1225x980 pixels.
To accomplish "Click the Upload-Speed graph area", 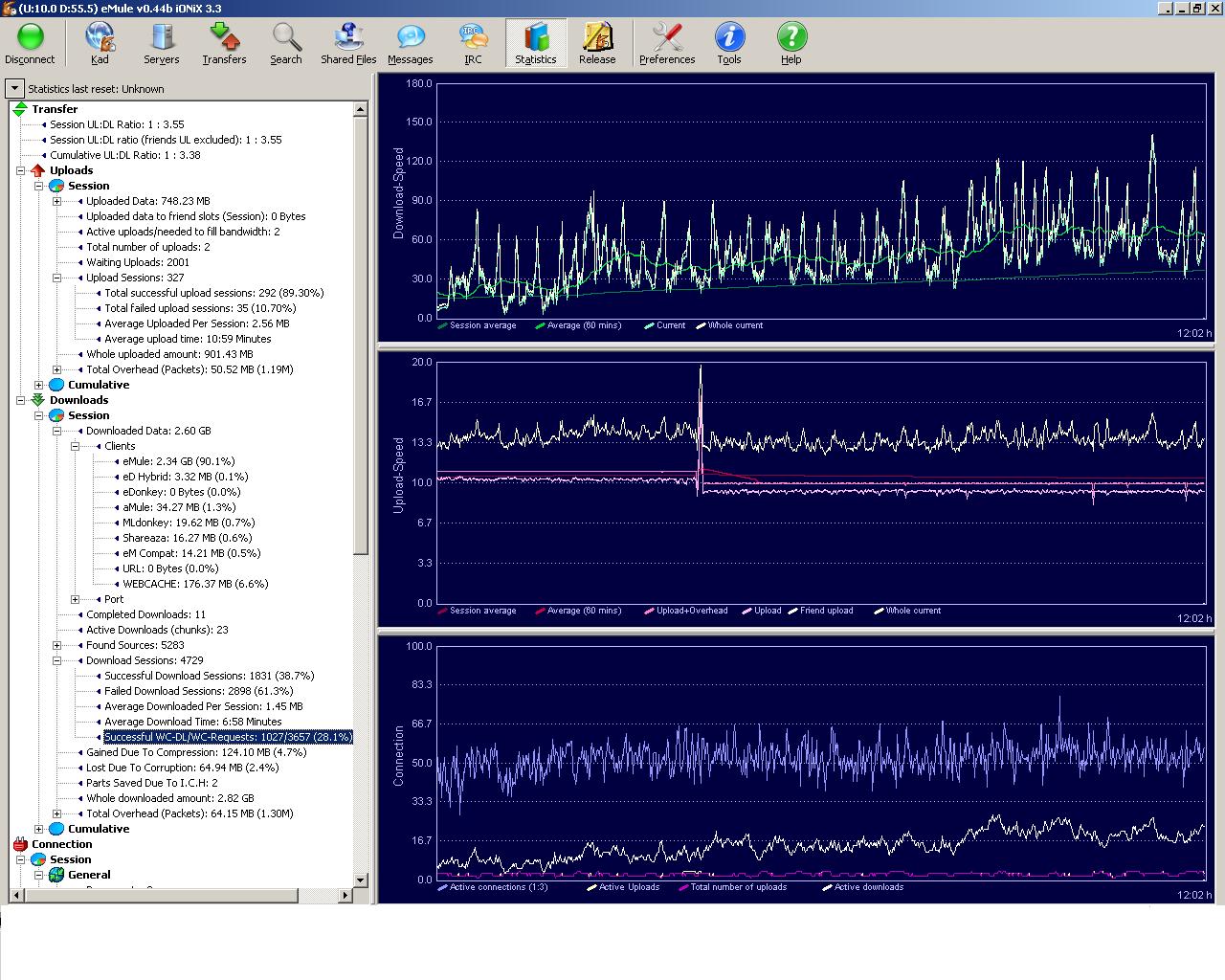I will 821,482.
